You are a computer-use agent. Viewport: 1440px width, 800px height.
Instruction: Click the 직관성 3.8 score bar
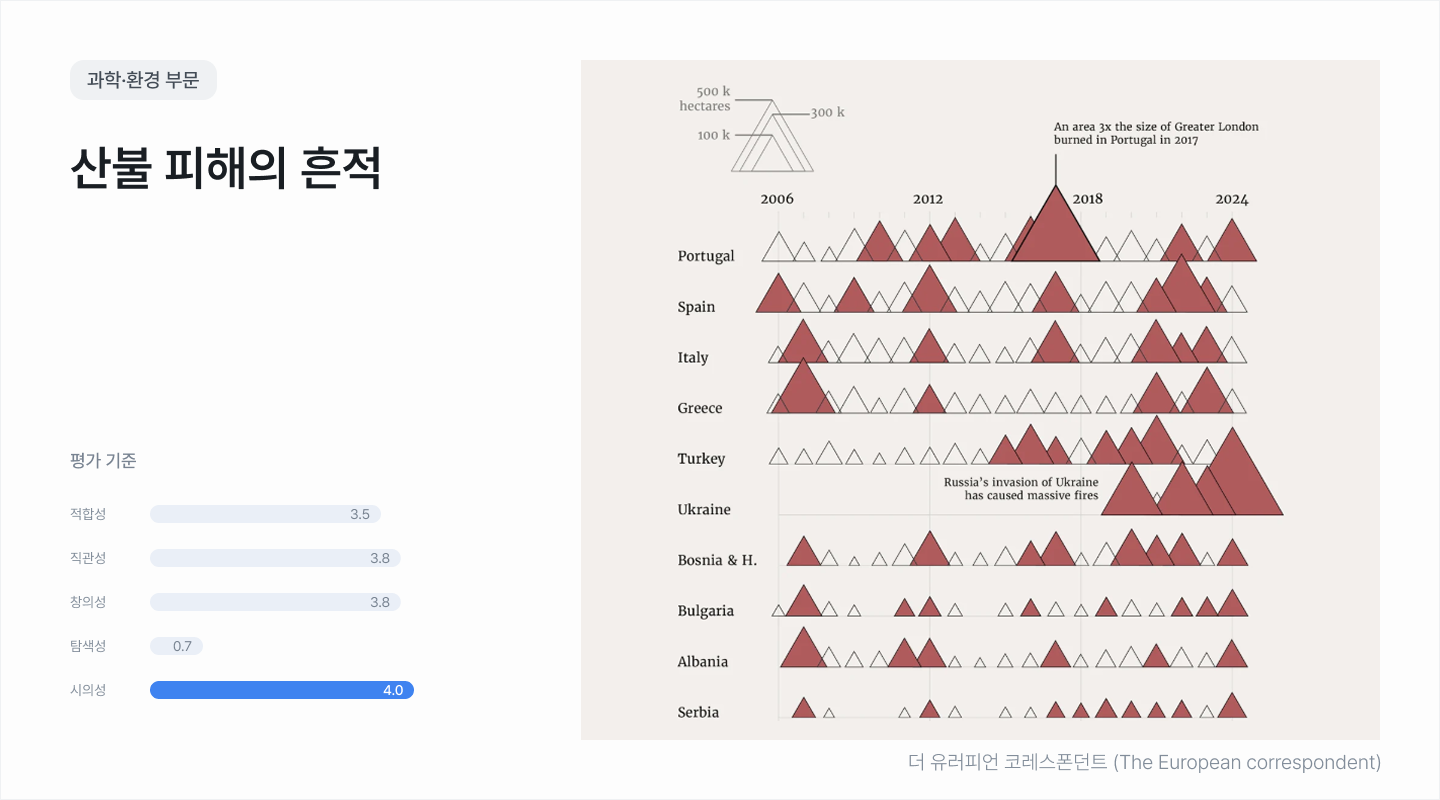coord(275,558)
